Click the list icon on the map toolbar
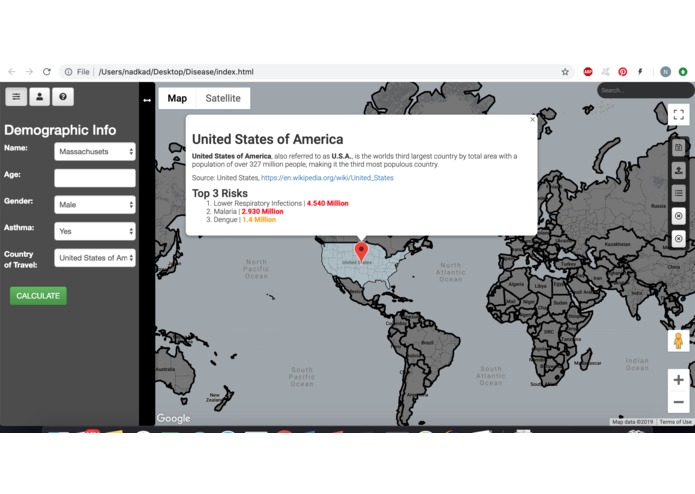The width and height of the screenshot is (695, 494). [679, 193]
